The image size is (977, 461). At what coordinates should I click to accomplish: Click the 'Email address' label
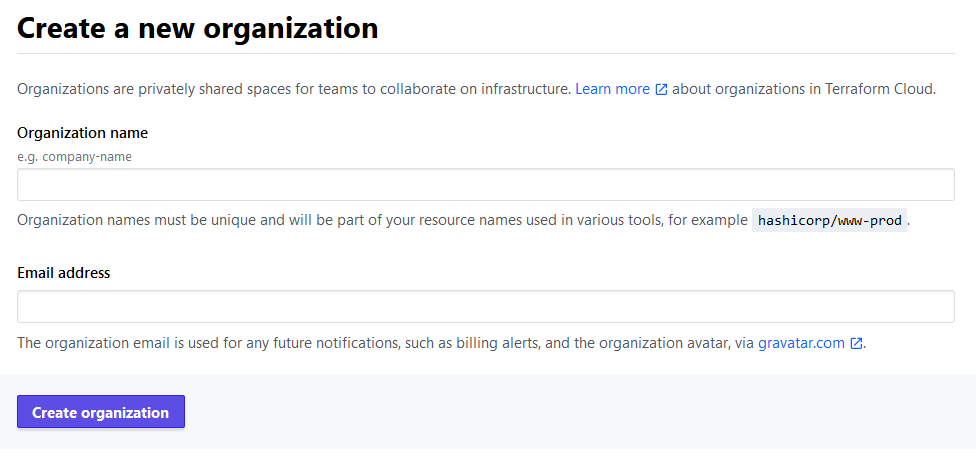(x=64, y=273)
